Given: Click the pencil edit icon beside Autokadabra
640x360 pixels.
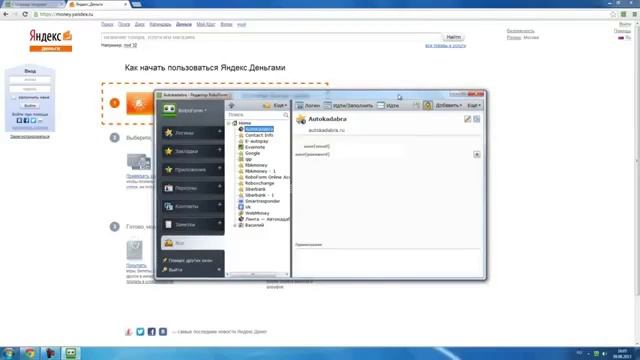Looking at the screenshot, I should coord(467,119).
